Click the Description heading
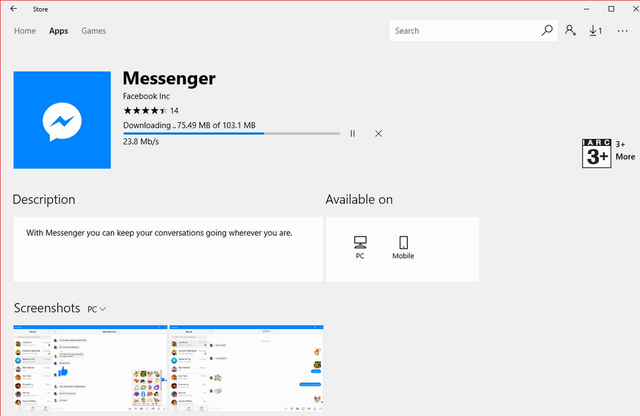The image size is (640, 416). tap(44, 200)
